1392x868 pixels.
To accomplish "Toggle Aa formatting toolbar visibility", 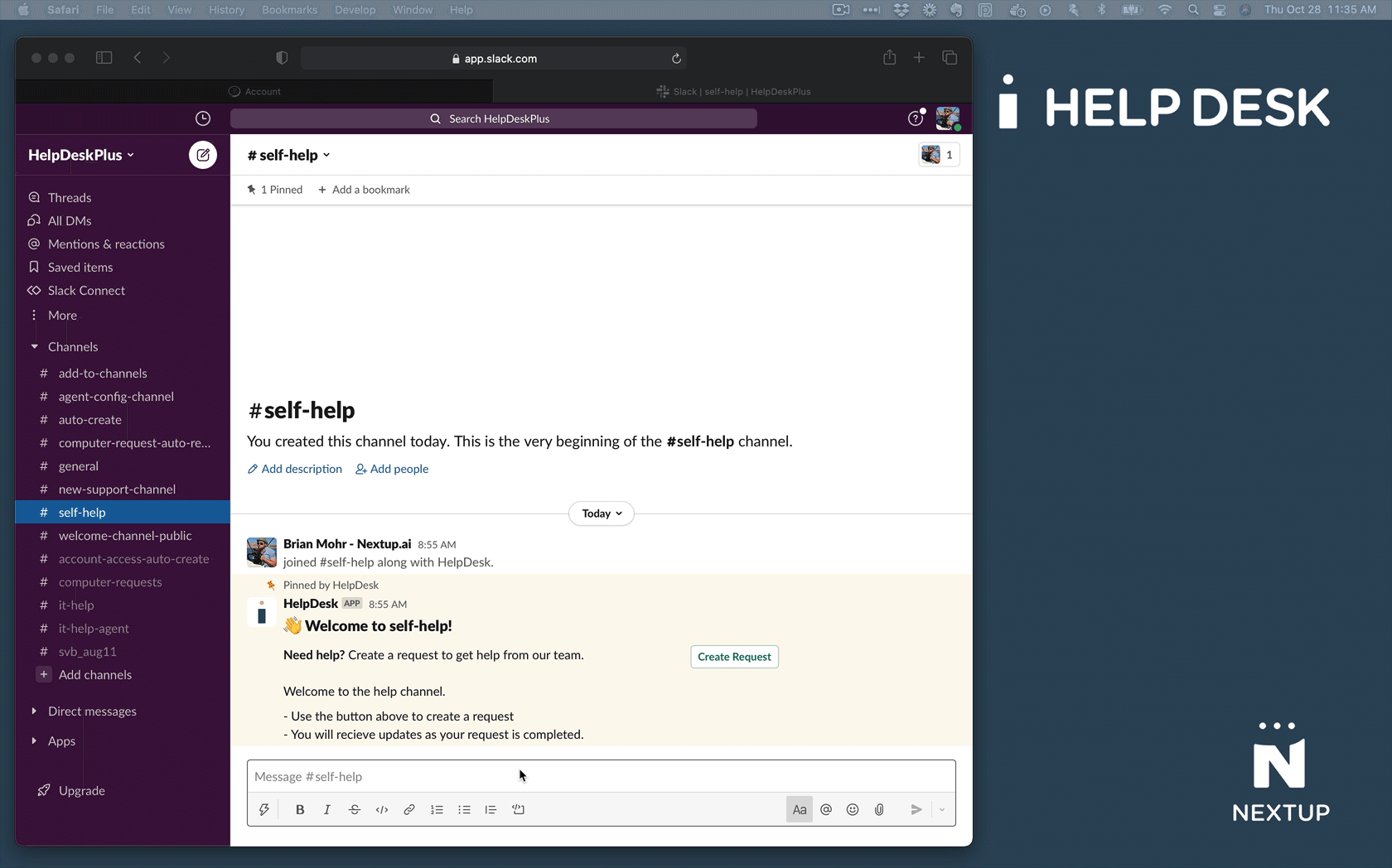I will click(x=800, y=810).
